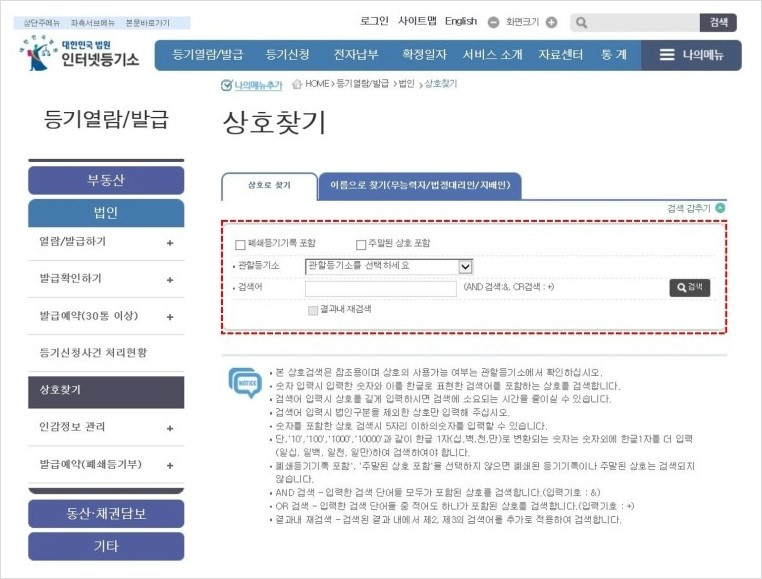Click the NOTICE speech bubble icon

(245, 383)
